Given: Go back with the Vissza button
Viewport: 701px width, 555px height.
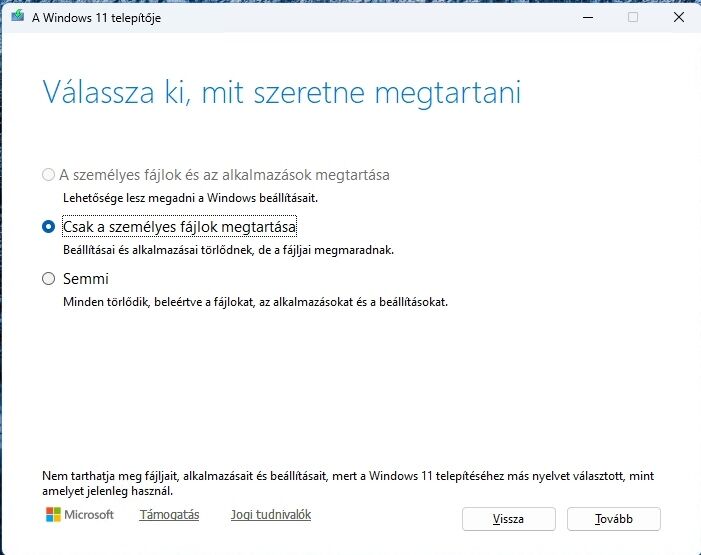Looking at the screenshot, I should click(509, 519).
